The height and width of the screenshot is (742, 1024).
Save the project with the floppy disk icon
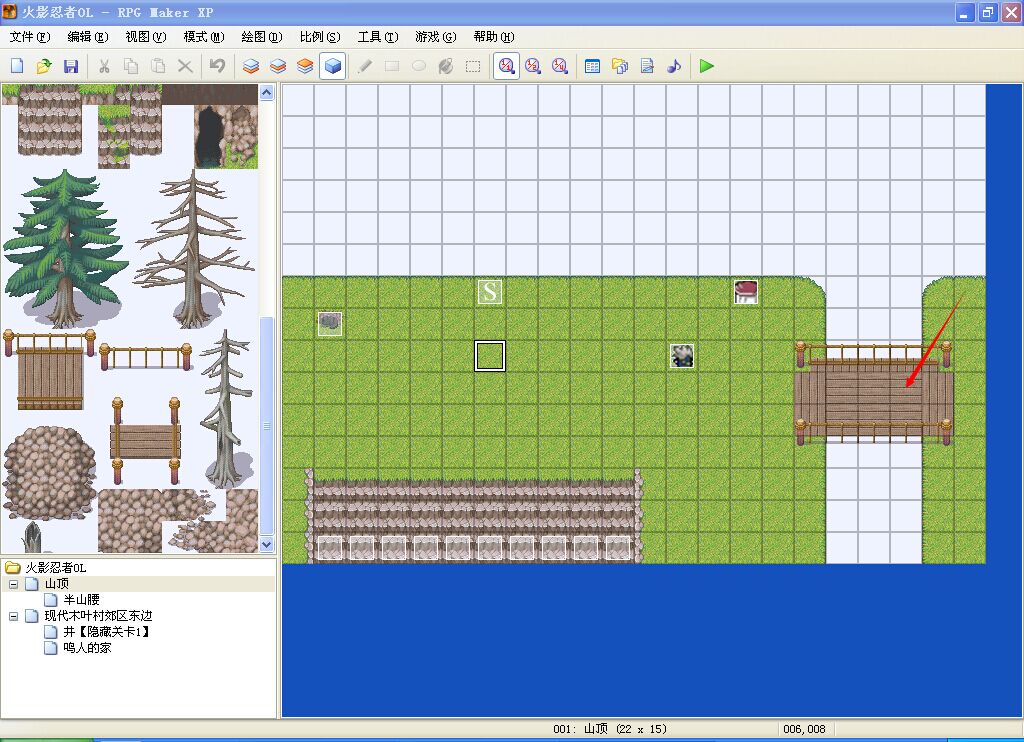pos(71,66)
